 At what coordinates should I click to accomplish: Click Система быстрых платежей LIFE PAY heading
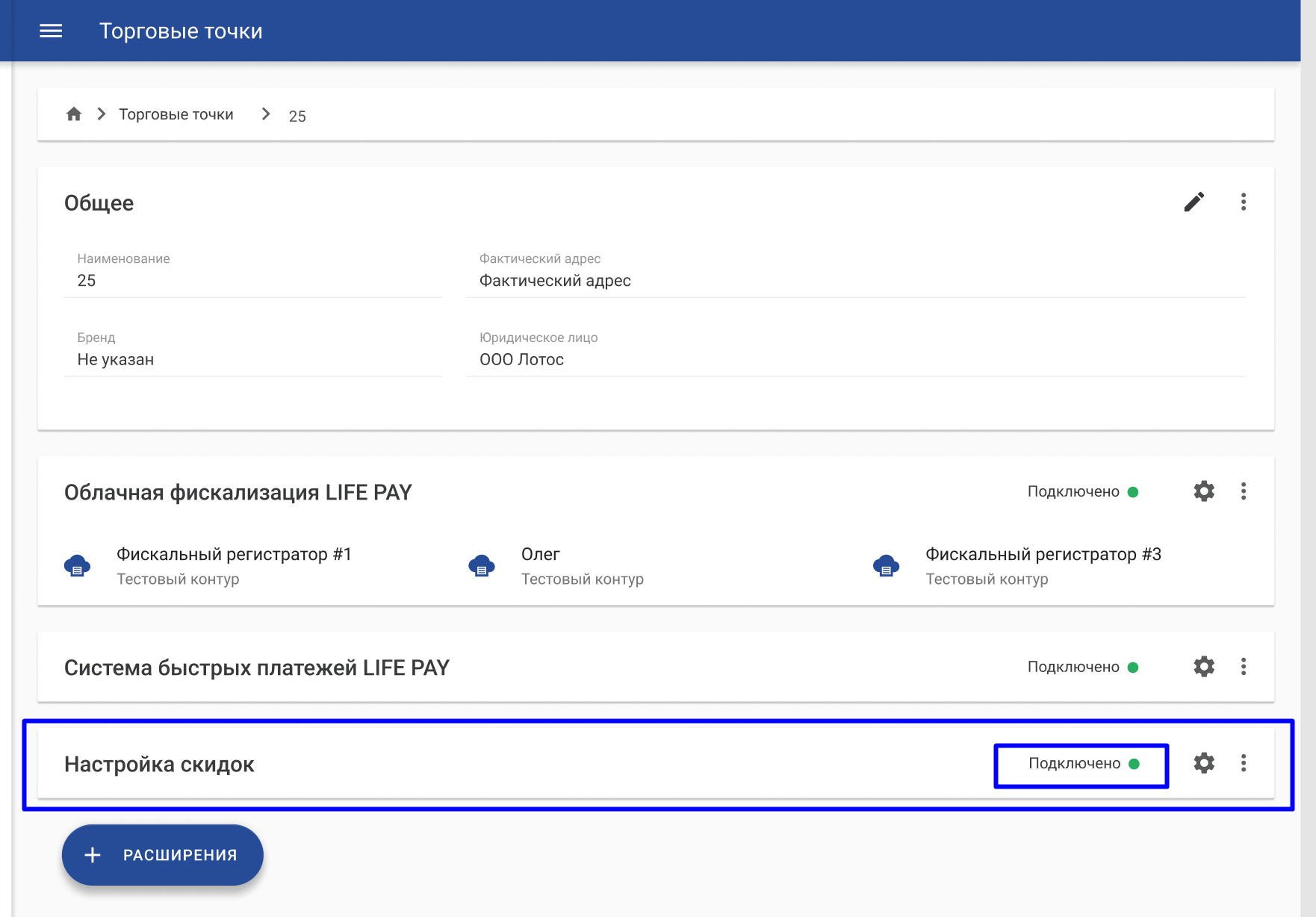257,668
